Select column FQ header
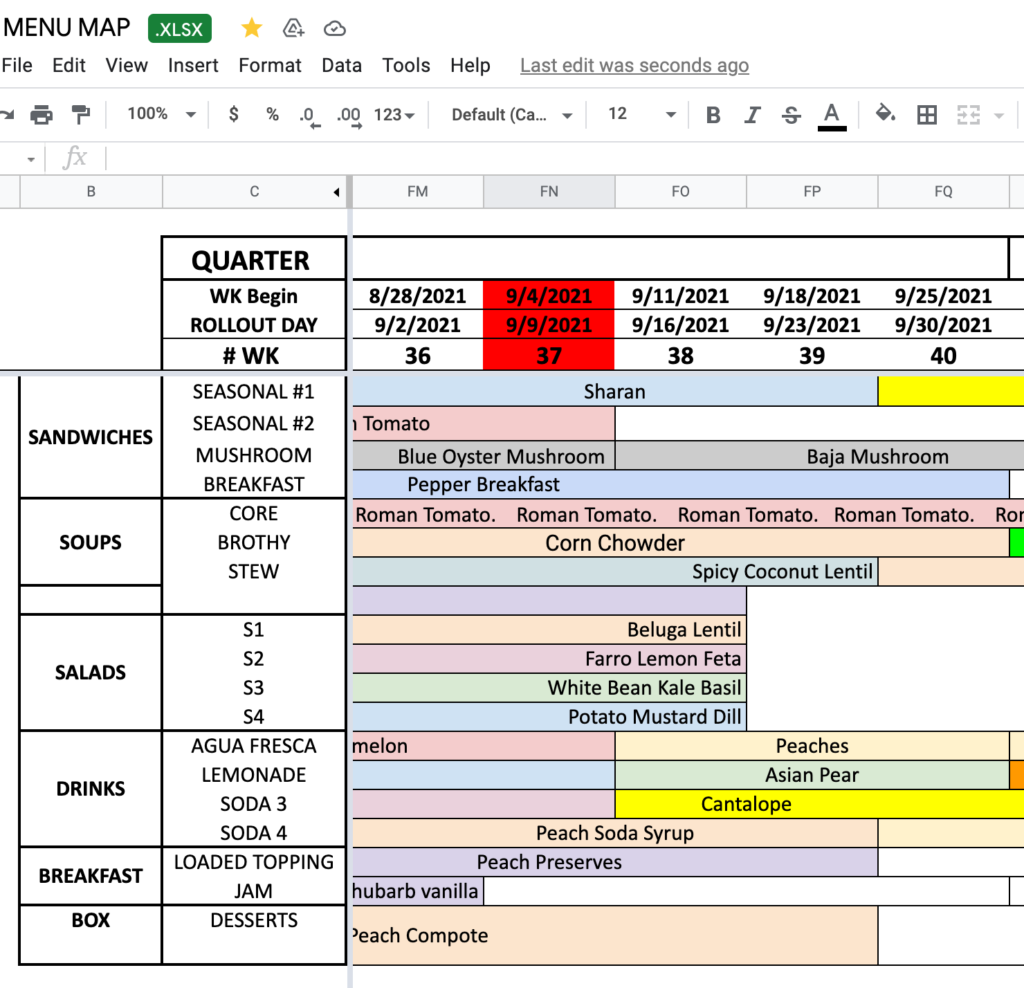The image size is (1024, 988). [x=943, y=191]
